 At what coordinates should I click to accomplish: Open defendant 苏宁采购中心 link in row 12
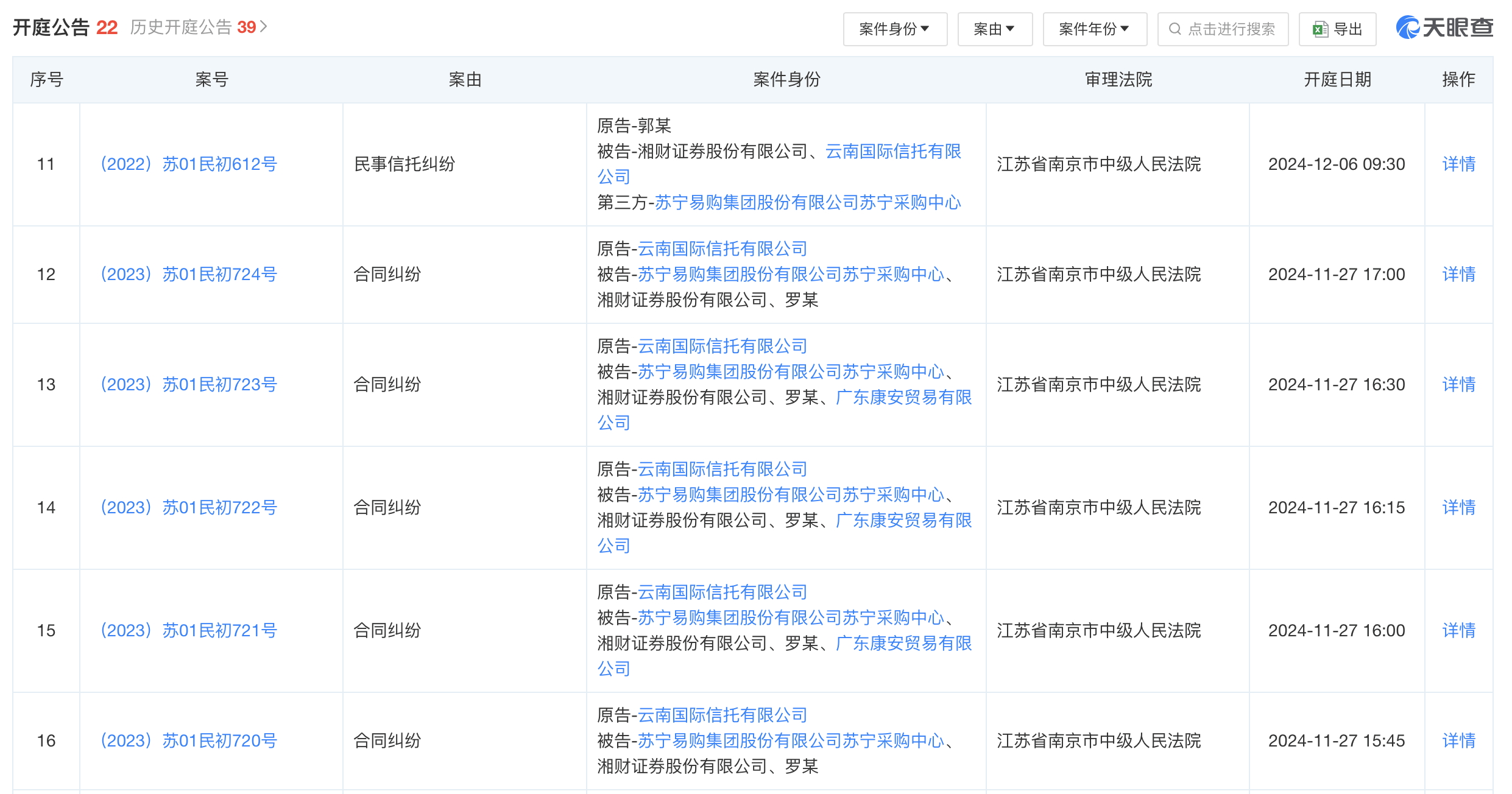[x=791, y=274]
